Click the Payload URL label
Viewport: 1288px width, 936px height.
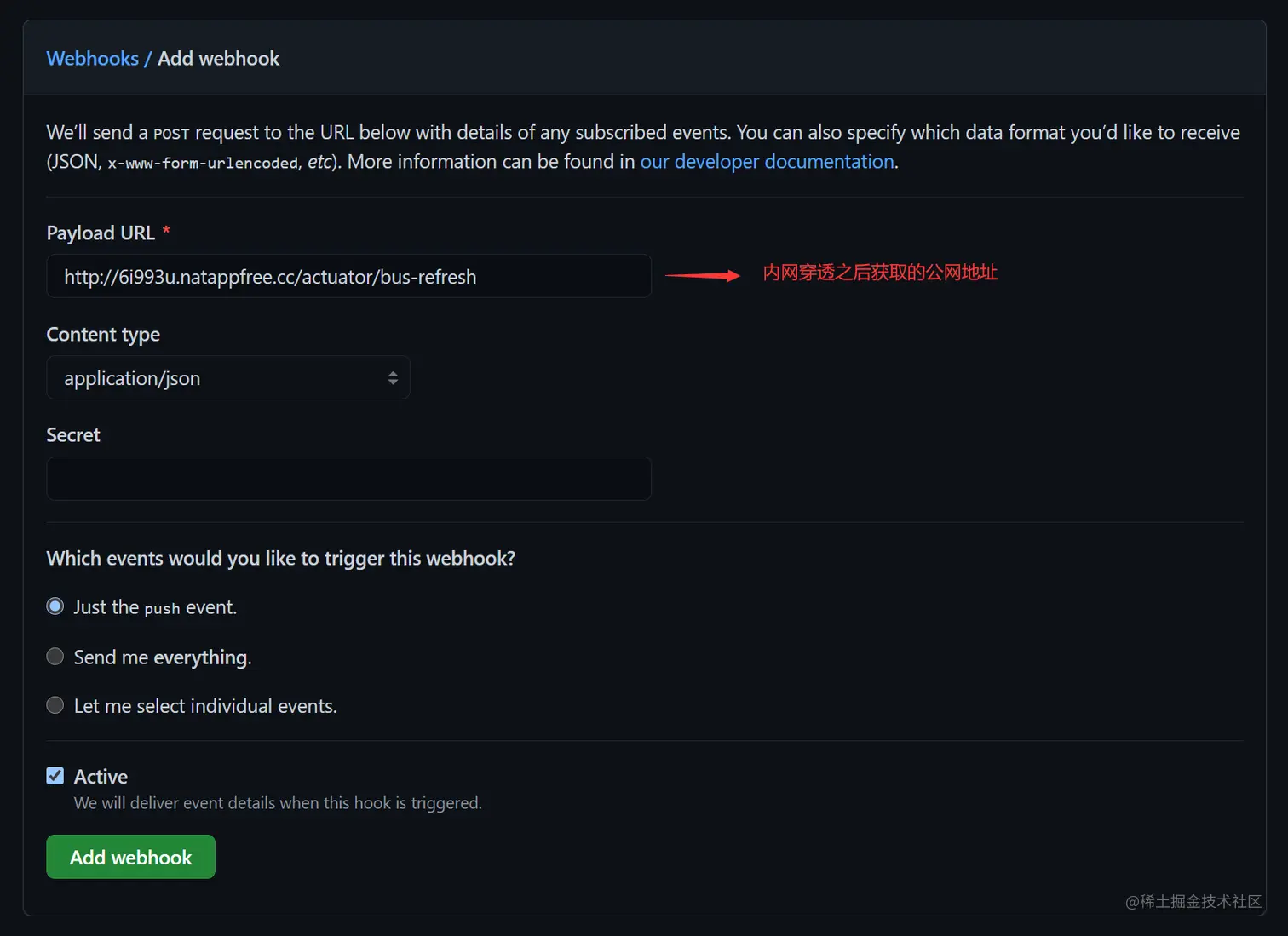pyautogui.click(x=101, y=233)
